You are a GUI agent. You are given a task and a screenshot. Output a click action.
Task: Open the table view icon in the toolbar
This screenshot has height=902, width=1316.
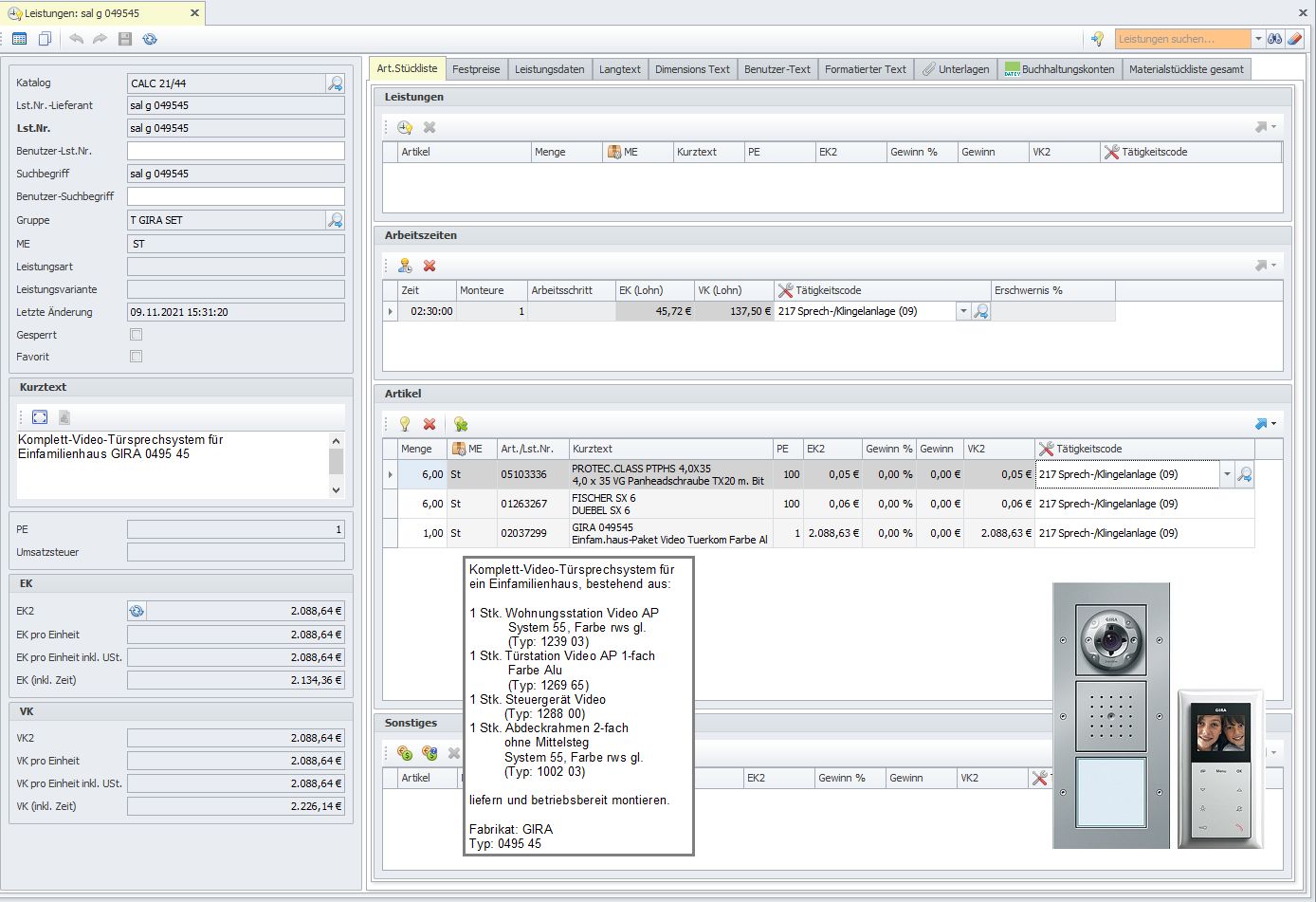tap(19, 39)
